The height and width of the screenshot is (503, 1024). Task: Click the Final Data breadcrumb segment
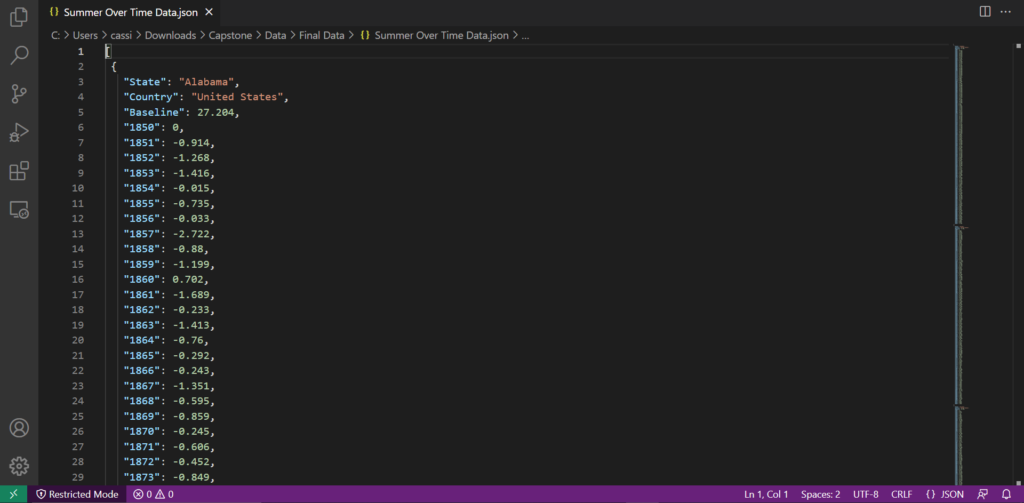[319, 35]
